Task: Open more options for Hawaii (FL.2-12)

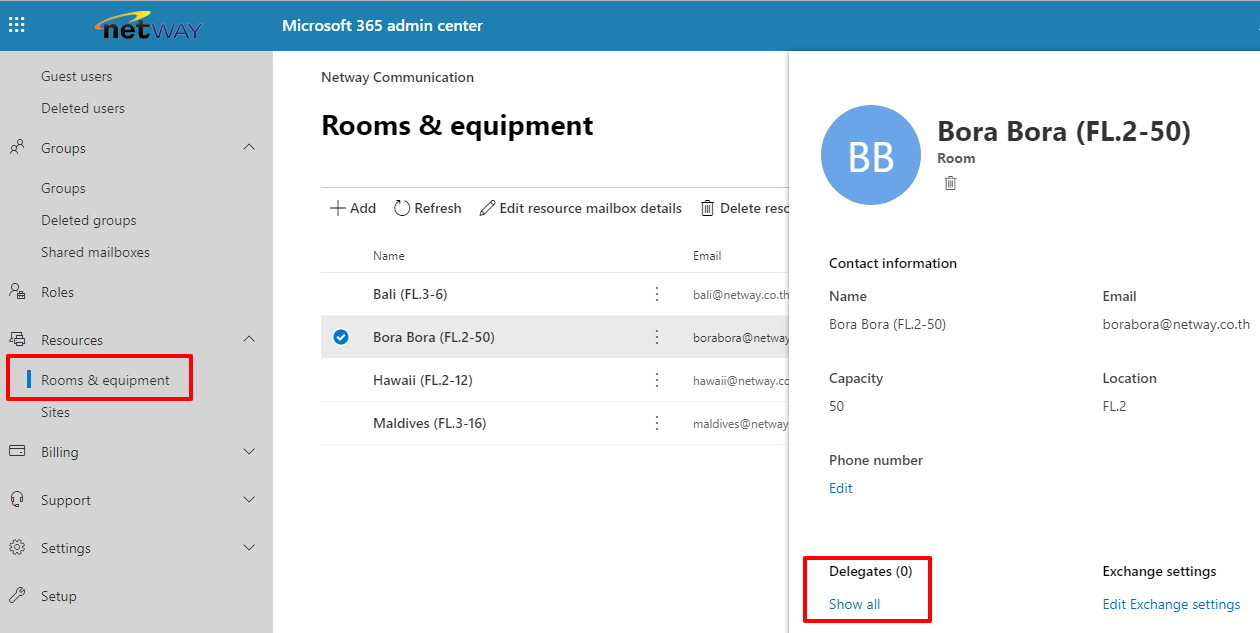Action: click(657, 380)
